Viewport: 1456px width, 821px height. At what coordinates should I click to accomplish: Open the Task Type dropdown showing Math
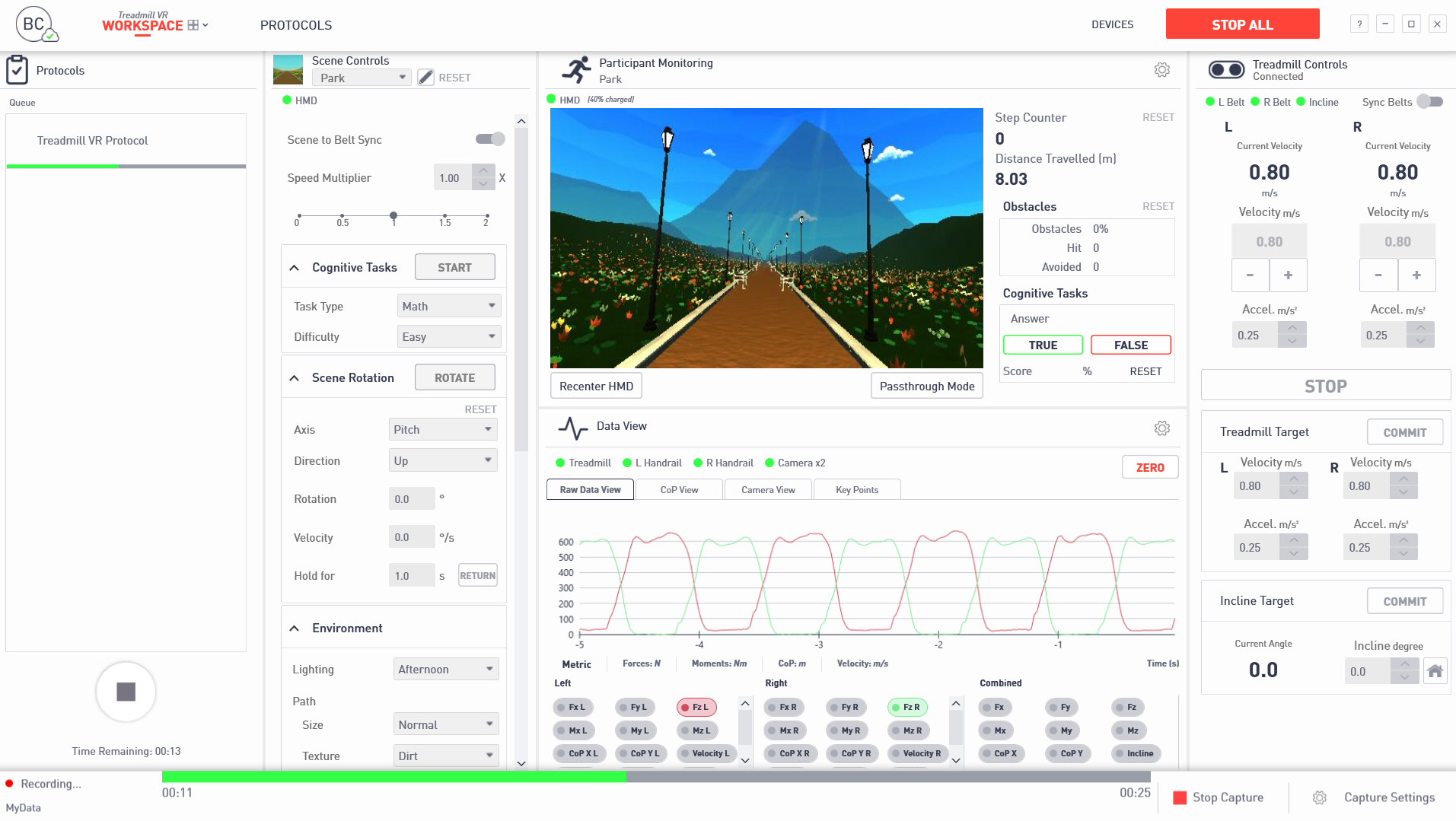(448, 306)
